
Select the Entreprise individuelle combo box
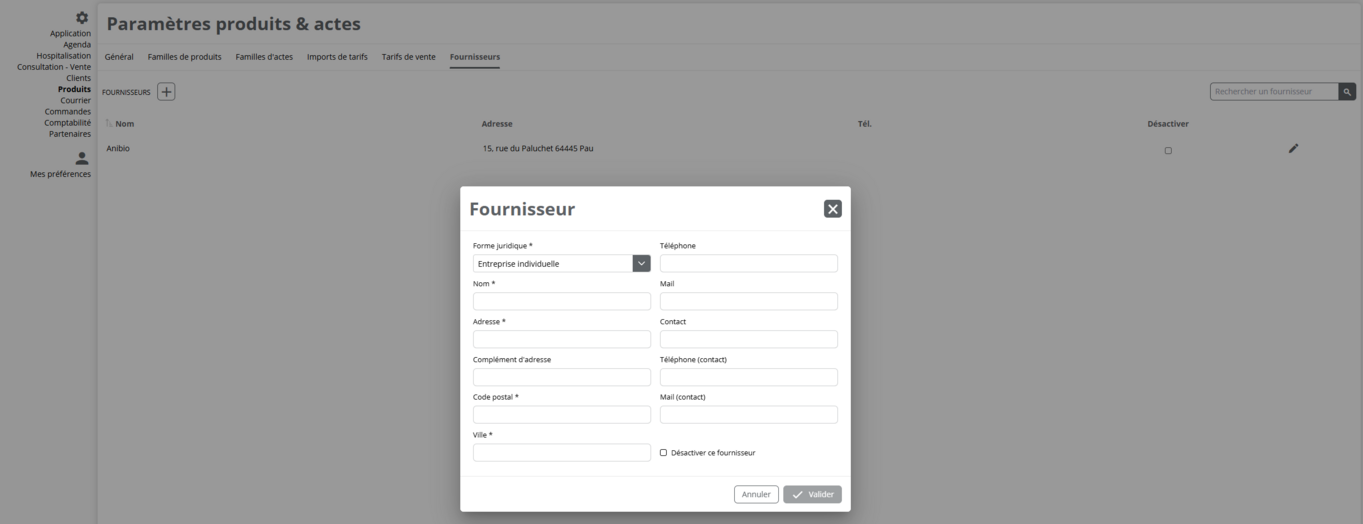pos(552,264)
